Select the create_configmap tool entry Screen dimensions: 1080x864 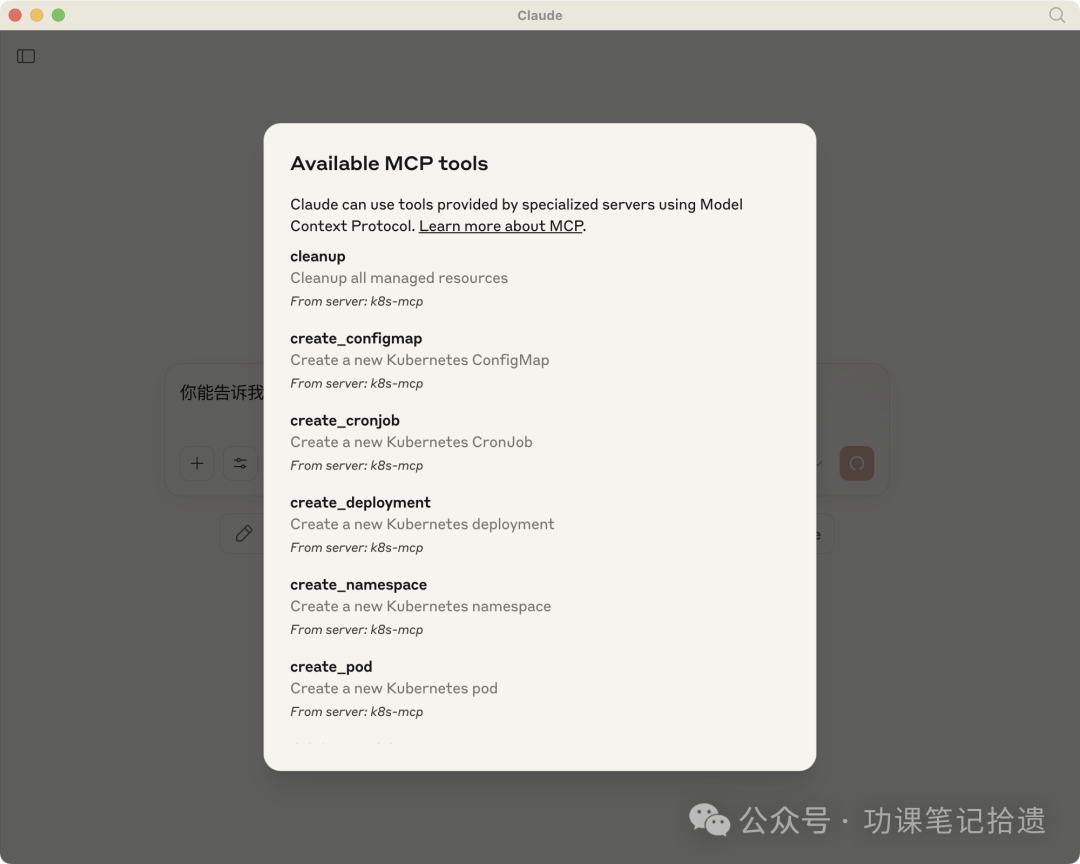pos(356,338)
